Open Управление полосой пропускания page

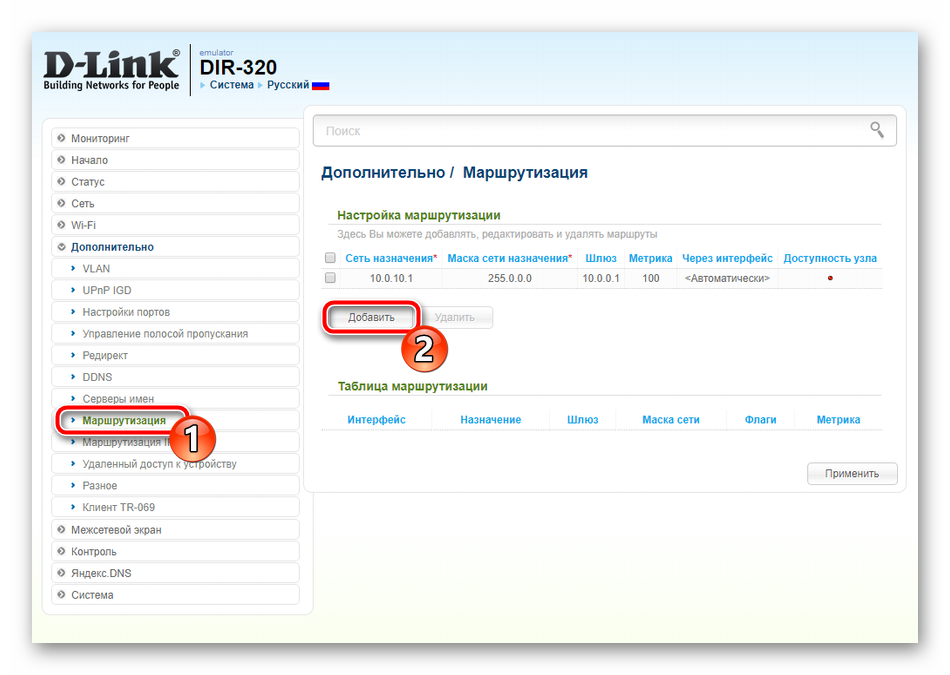click(176, 334)
